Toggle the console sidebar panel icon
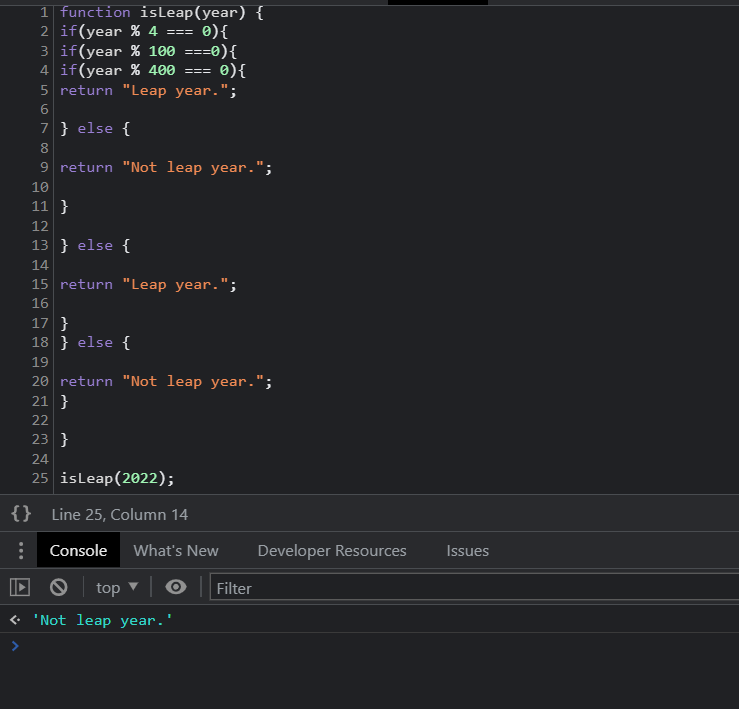 [20, 587]
